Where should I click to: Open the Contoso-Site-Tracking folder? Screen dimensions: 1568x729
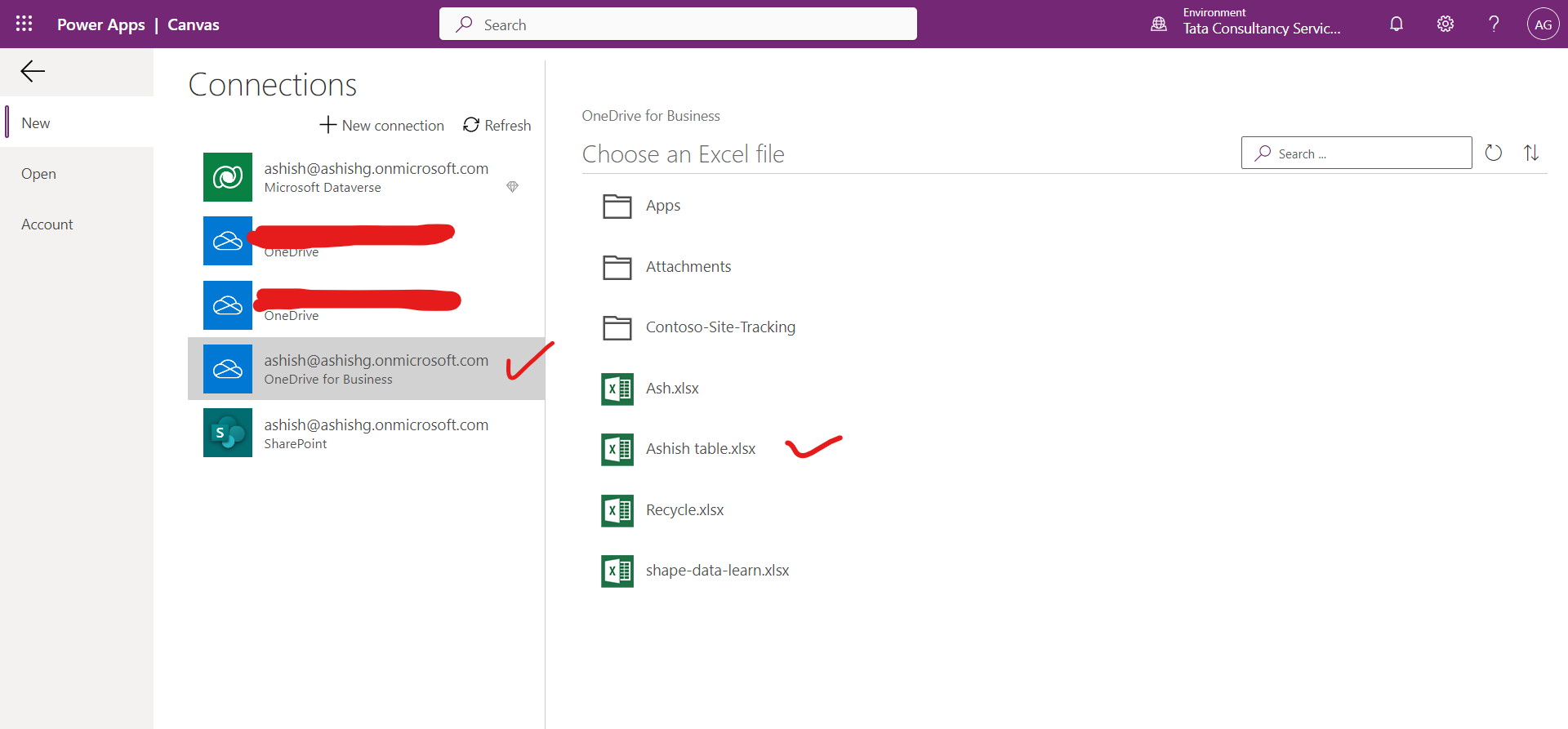(719, 327)
